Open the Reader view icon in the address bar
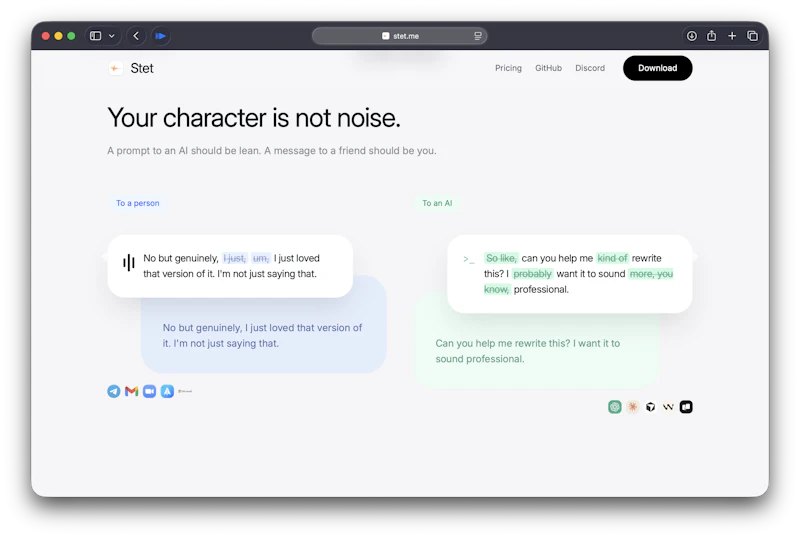Viewport: 800px width, 538px height. (x=478, y=36)
